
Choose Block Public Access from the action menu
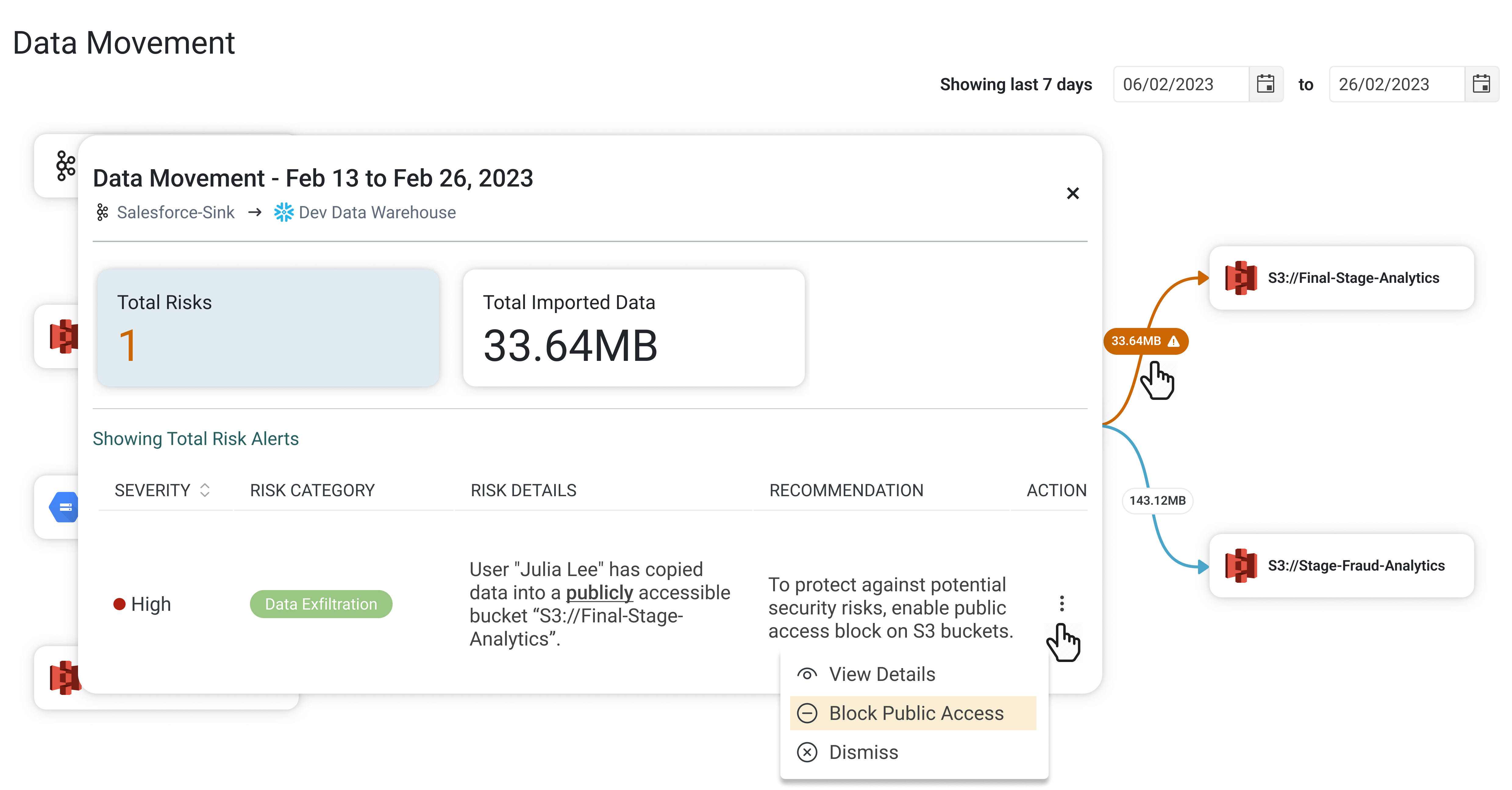(913, 713)
